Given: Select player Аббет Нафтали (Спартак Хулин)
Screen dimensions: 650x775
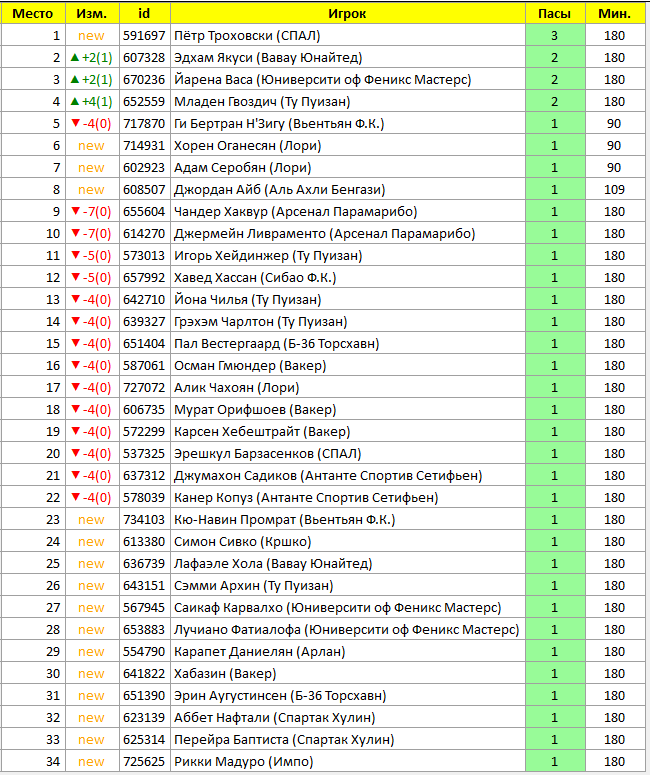Looking at the screenshot, I should pos(274,718).
